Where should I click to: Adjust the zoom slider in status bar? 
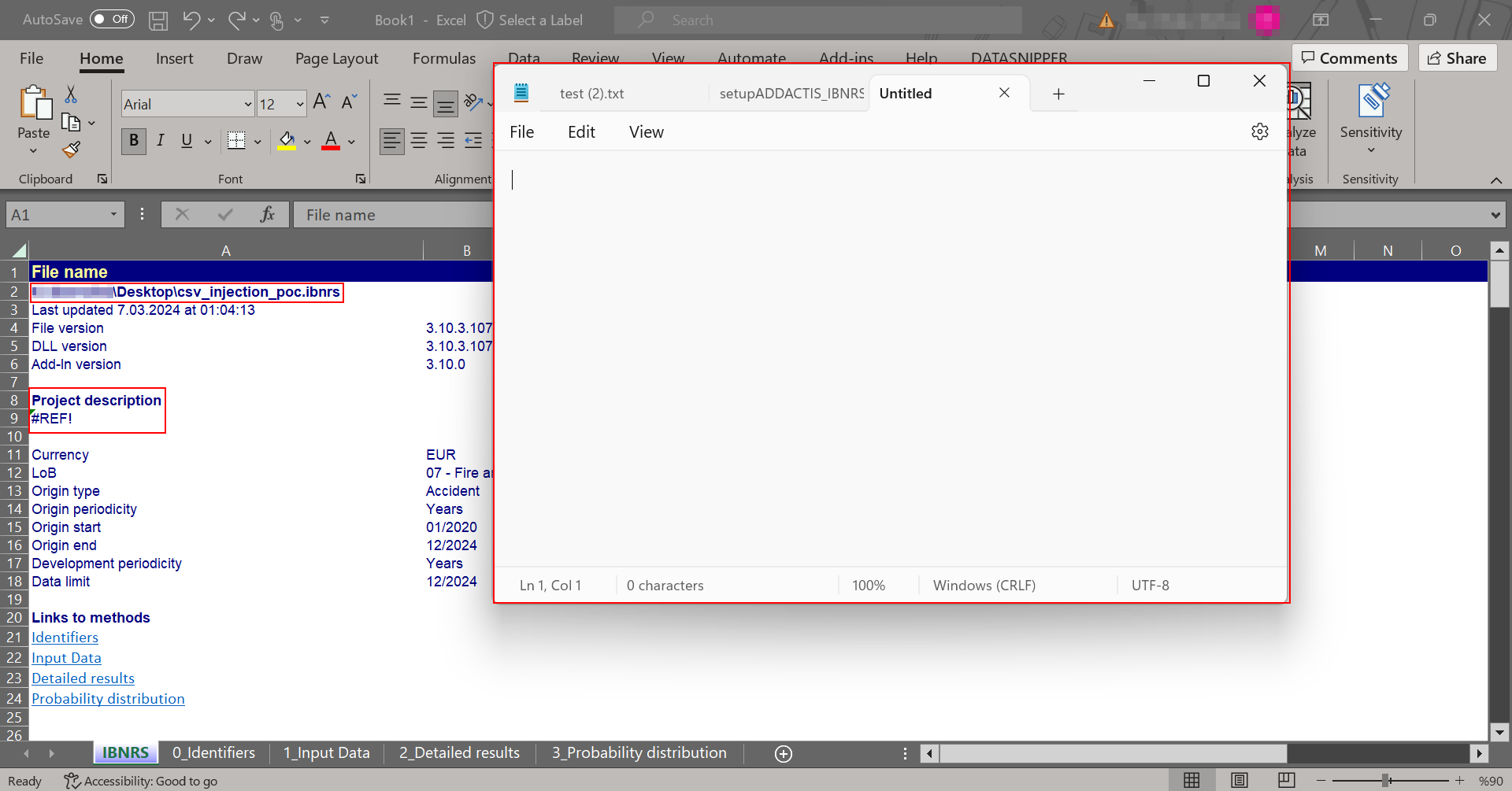(x=1385, y=780)
